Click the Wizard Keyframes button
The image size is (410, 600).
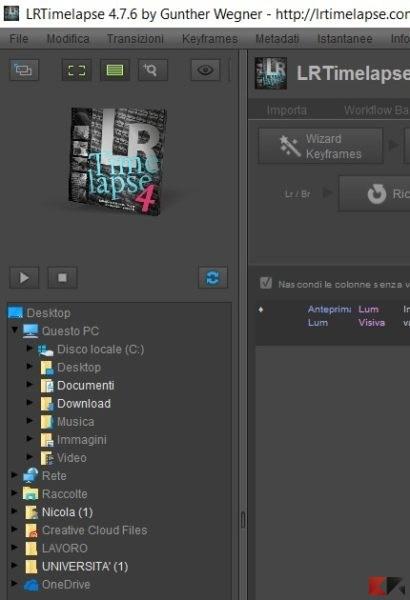tap(321, 146)
